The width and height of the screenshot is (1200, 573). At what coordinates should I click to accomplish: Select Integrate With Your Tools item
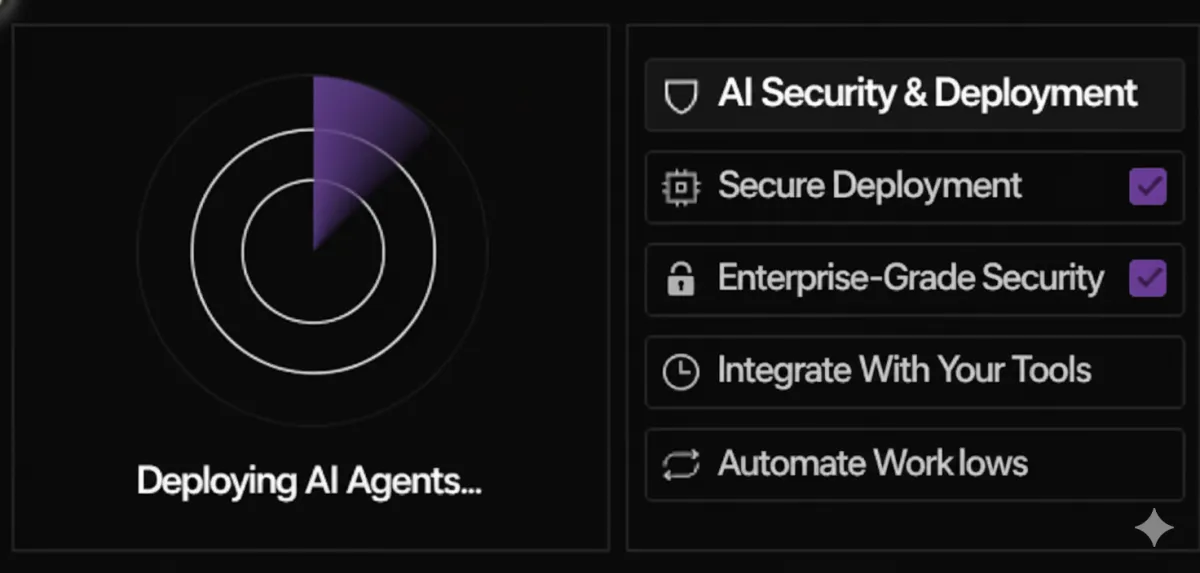tap(914, 372)
